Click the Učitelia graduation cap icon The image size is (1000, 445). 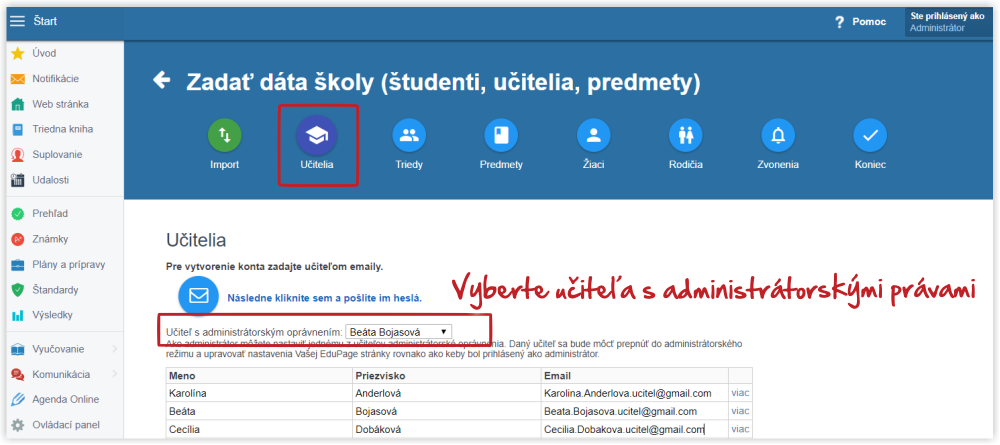tap(317, 136)
